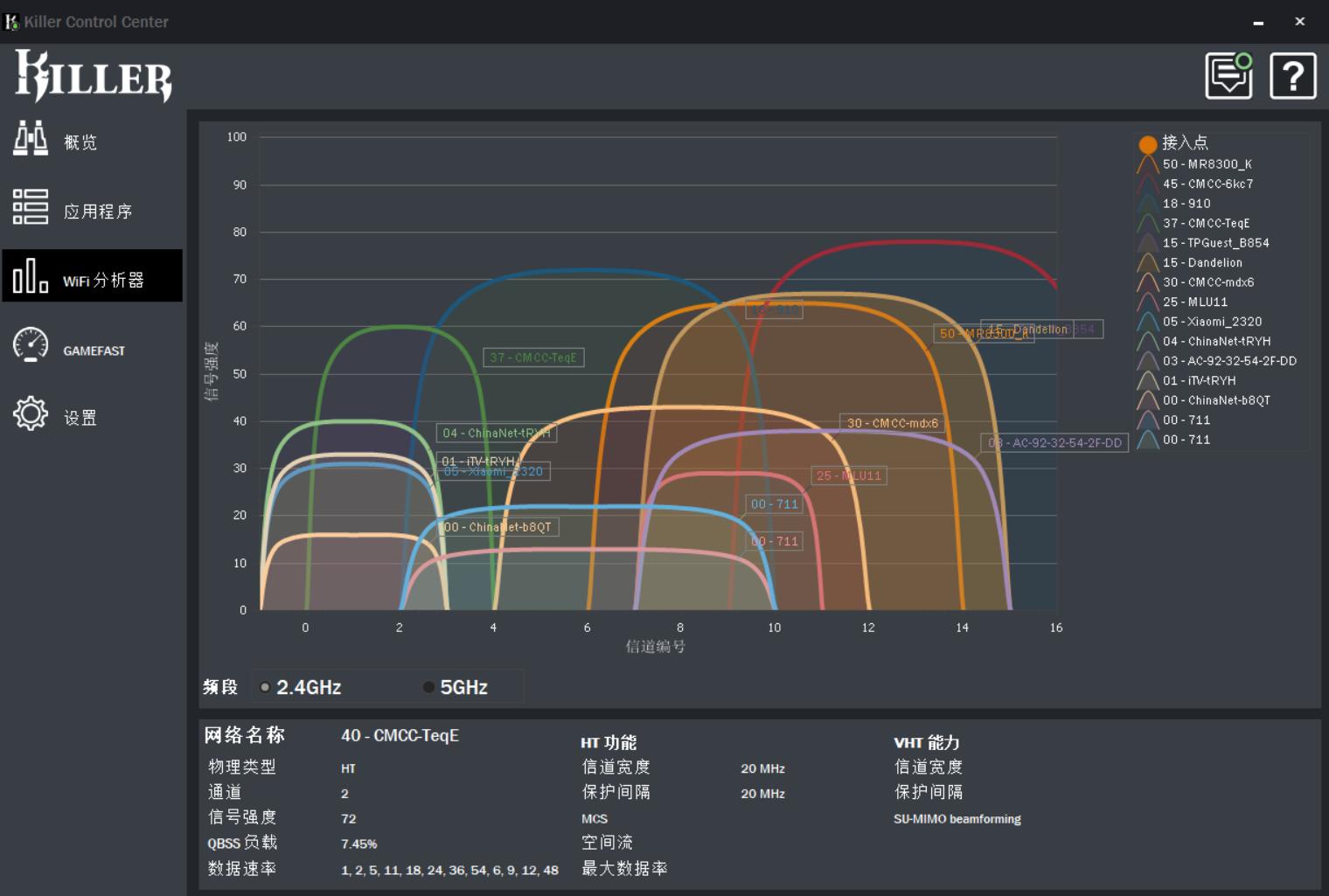1329x896 pixels.
Task: Click the legend curve icon for 18 - 910
Action: (x=1148, y=204)
